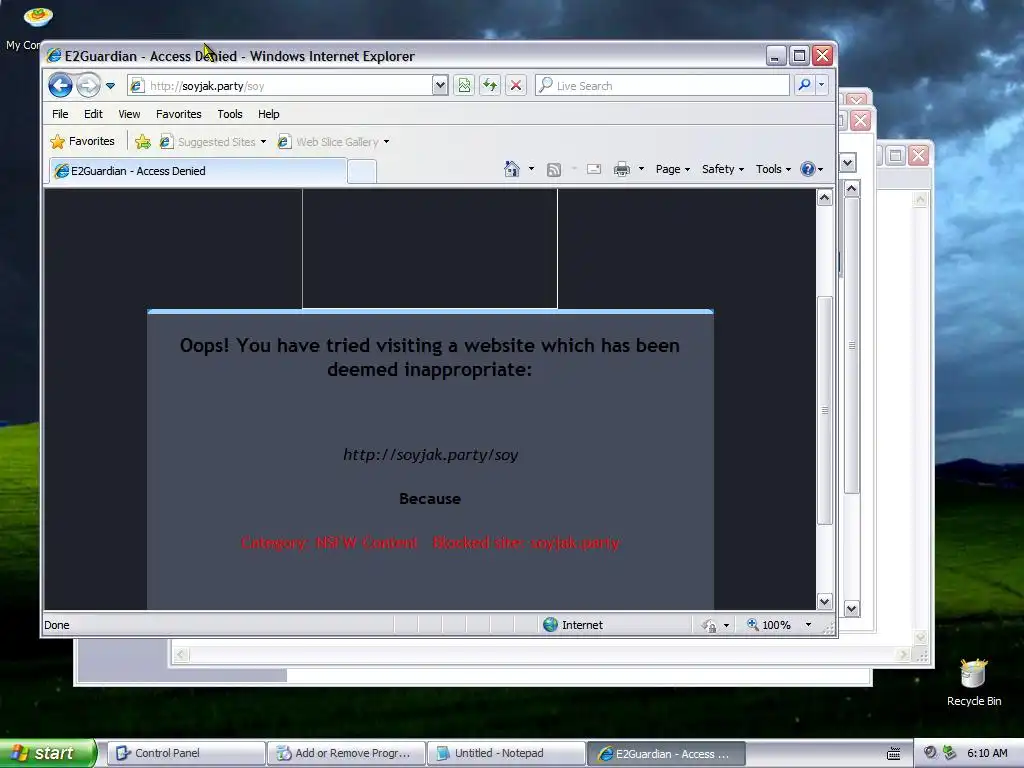Open the recent pages dropdown arrow
Screen dimensions: 1024x768
[110, 86]
